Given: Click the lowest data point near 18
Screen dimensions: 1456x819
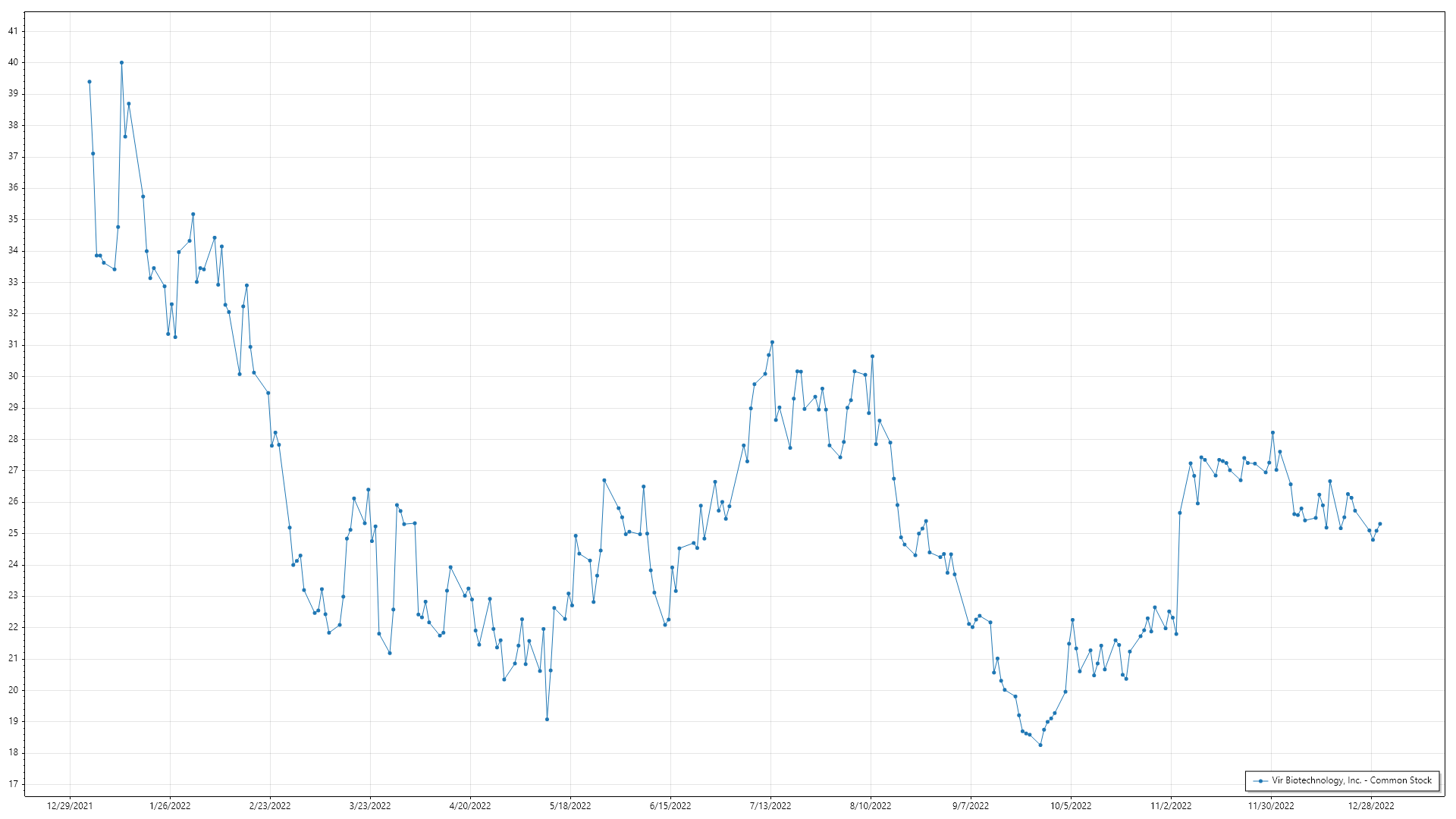Looking at the screenshot, I should coord(1040,745).
